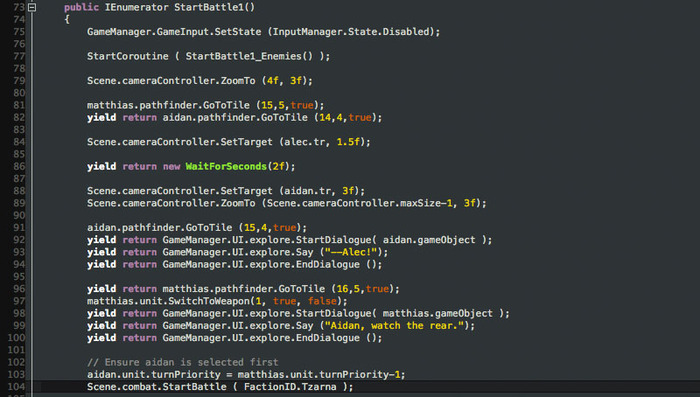The image size is (700, 397).
Task: Click the public keyword on line 73
Action: (81, 7)
